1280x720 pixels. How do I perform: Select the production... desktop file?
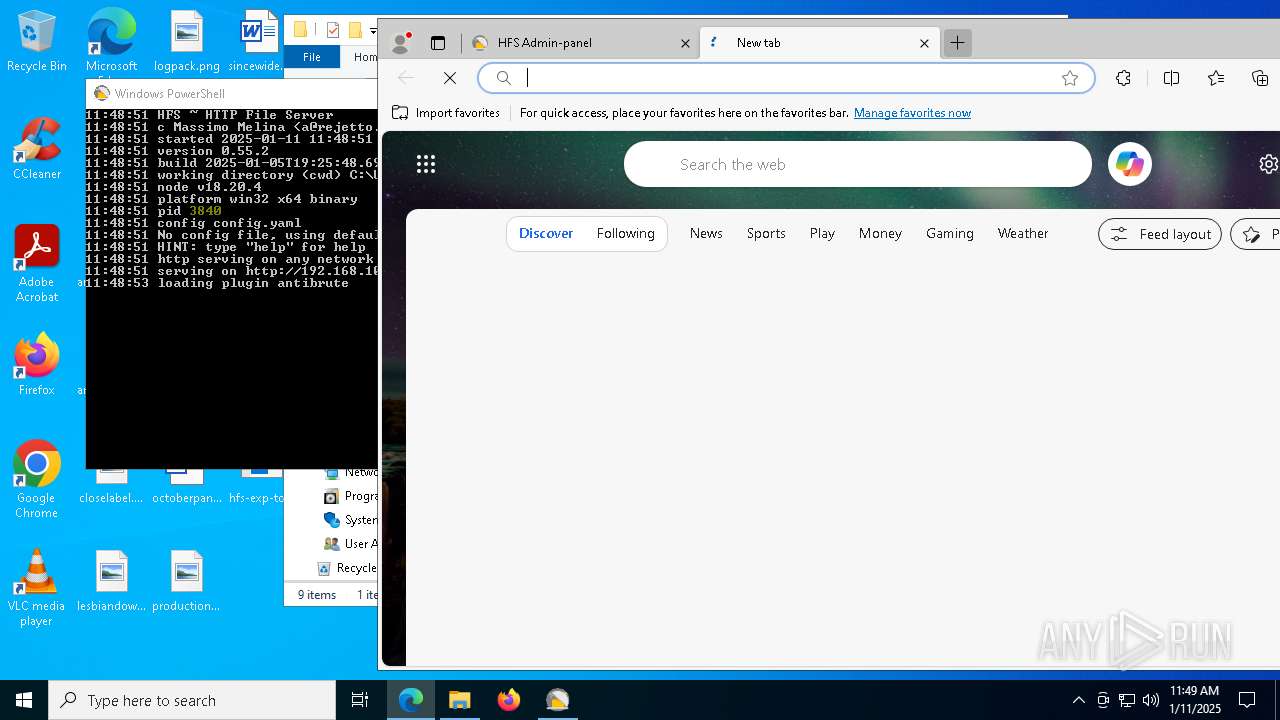(186, 581)
